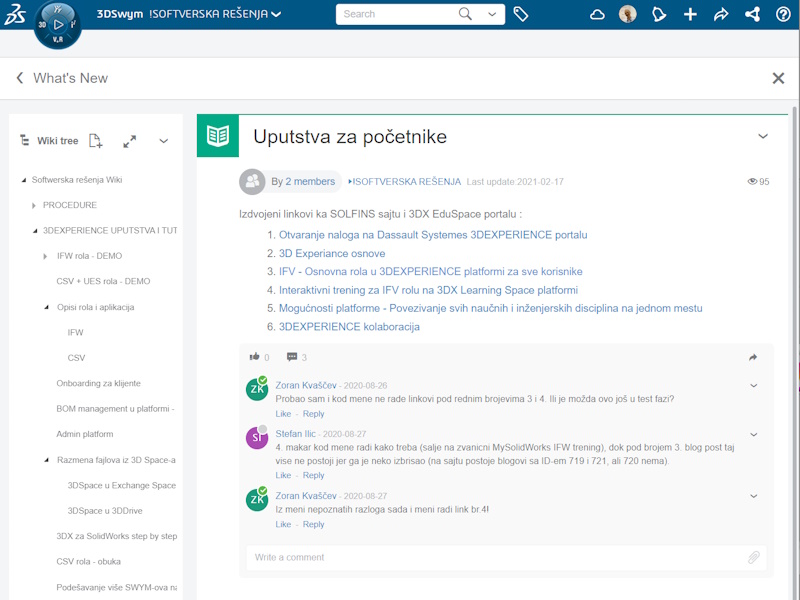Screen dimensions: 800x600
Task: Share the article using the forward arrow
Action: [754, 356]
